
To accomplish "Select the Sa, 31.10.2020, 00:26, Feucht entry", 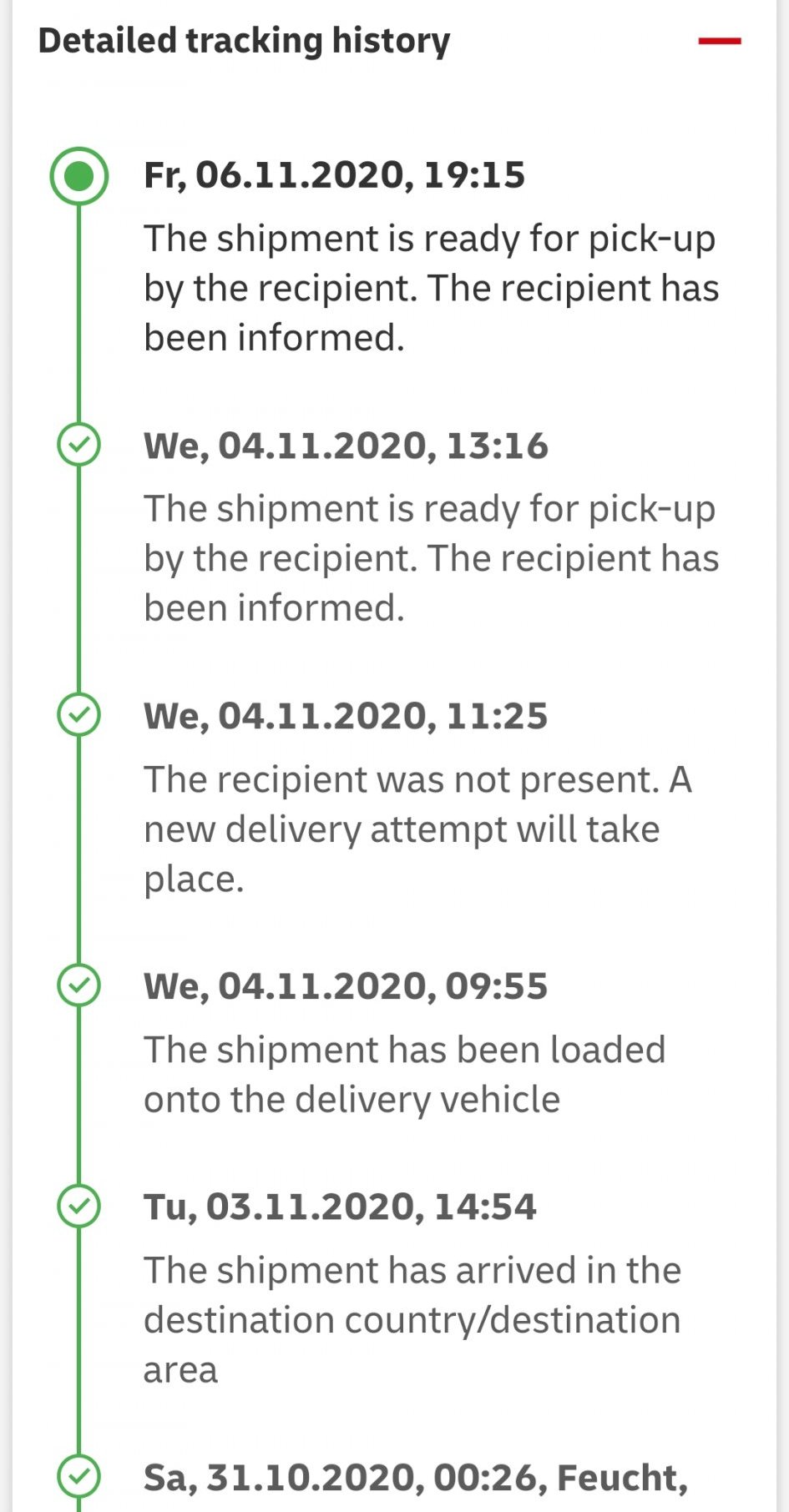I will click(415, 1477).
